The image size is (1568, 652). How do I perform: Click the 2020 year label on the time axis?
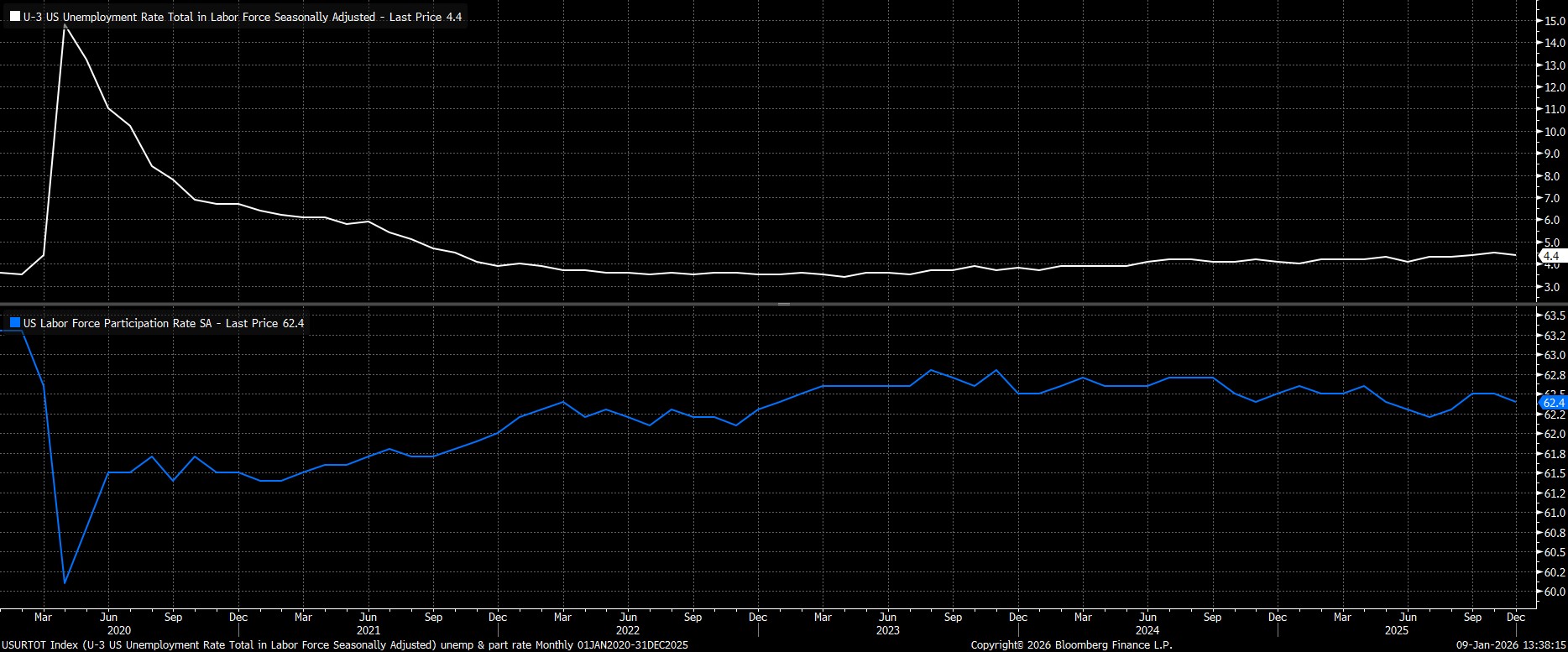119,630
